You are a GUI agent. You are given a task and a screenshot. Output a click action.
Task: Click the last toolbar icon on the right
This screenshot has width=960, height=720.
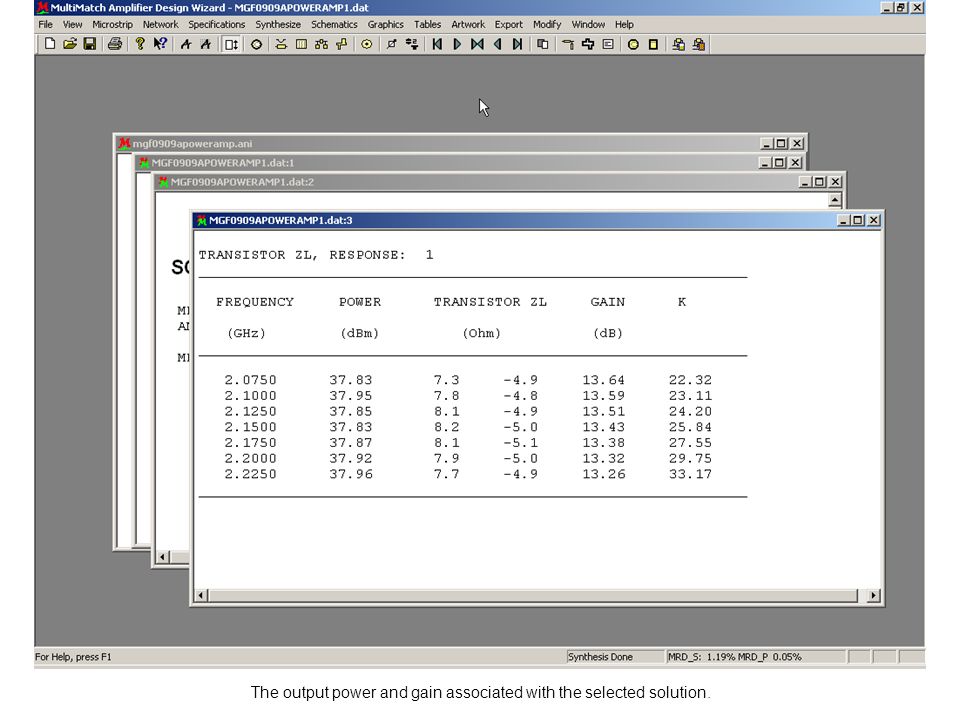(699, 44)
